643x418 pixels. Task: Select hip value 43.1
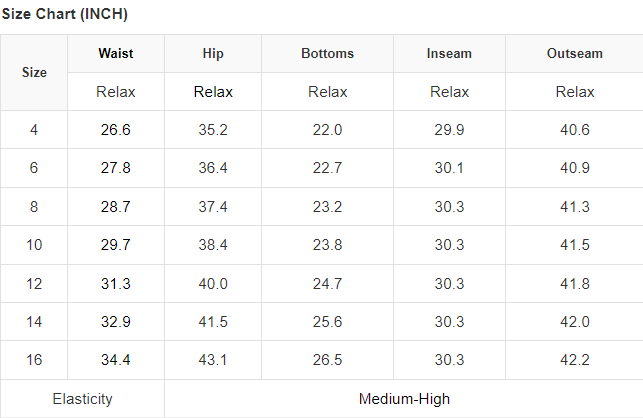[213, 360]
